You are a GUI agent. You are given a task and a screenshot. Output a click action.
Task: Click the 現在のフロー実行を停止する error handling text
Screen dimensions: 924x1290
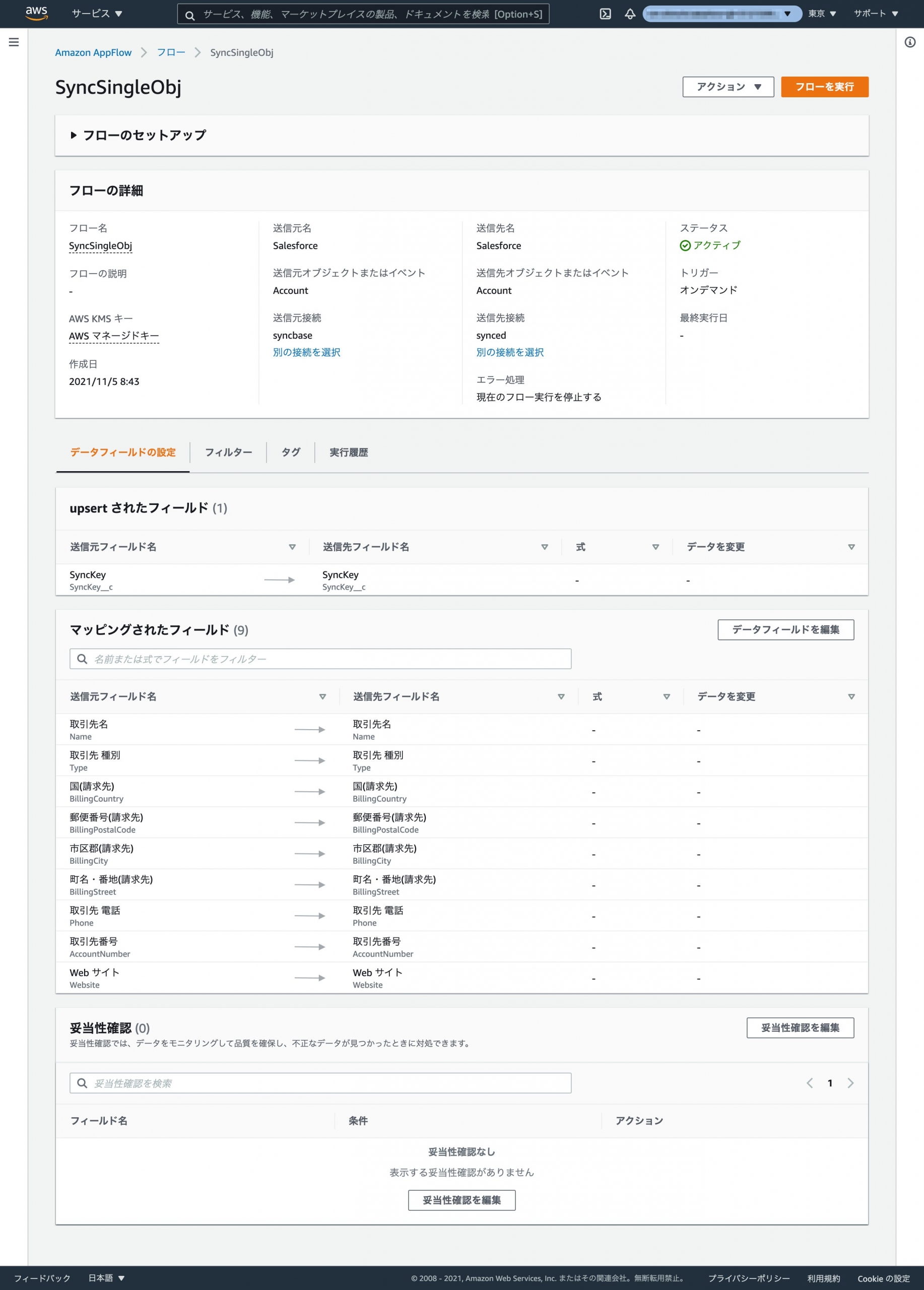(x=539, y=397)
